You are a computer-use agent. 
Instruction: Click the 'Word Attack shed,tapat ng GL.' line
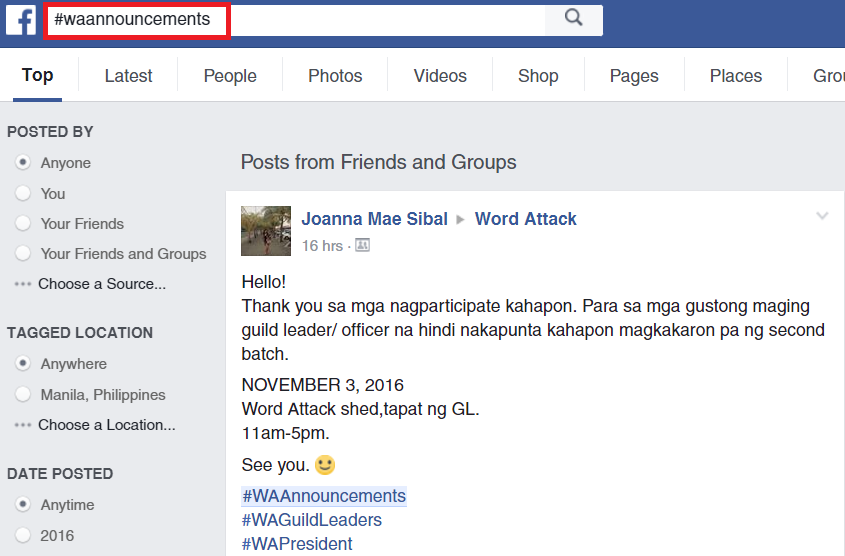point(360,409)
